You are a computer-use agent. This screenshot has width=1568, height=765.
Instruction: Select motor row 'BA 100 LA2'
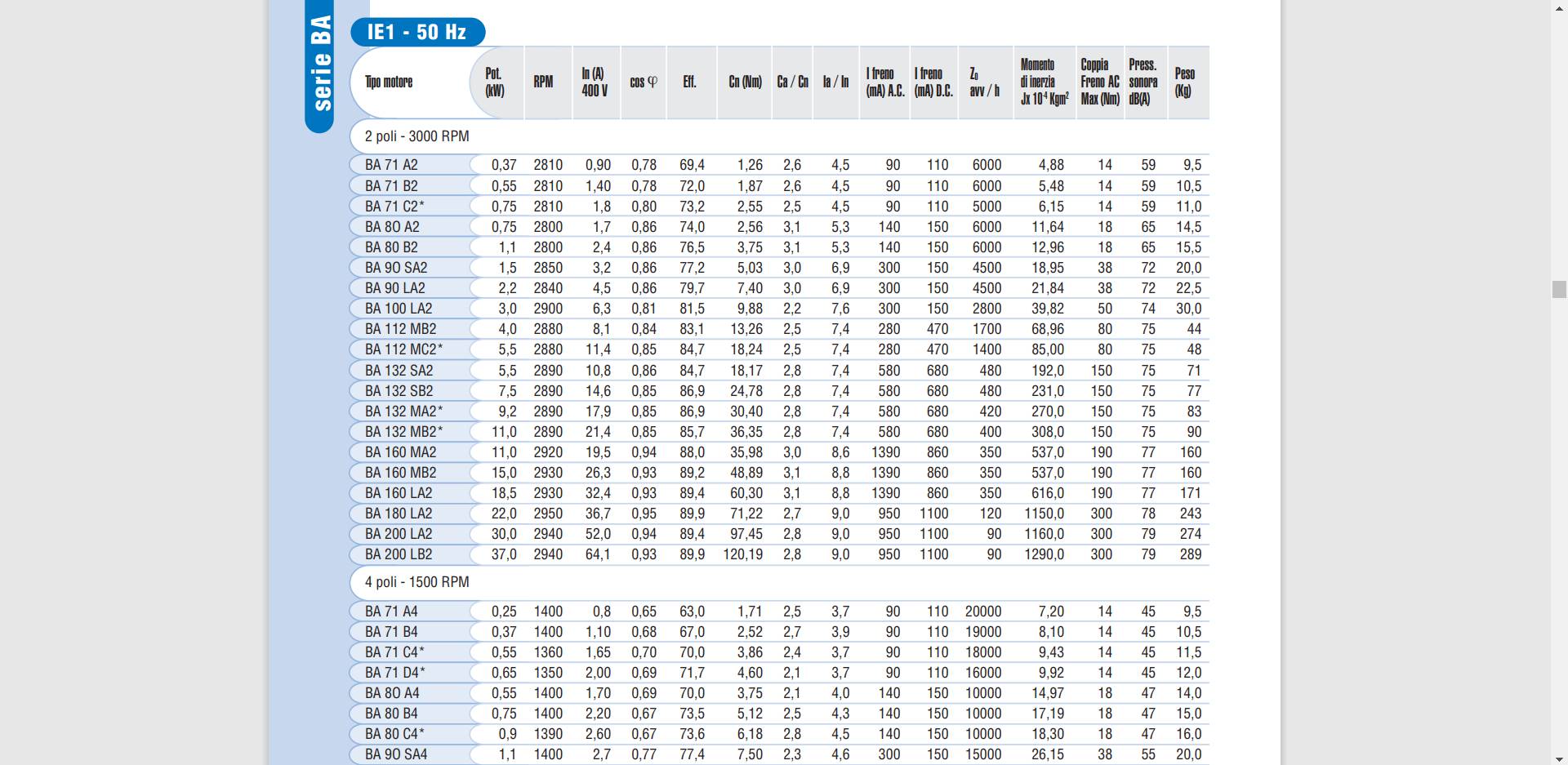780,309
